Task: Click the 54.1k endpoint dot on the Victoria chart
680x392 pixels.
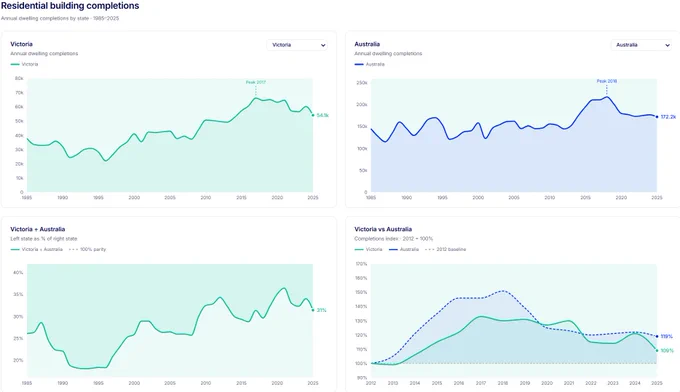Action: (313, 115)
